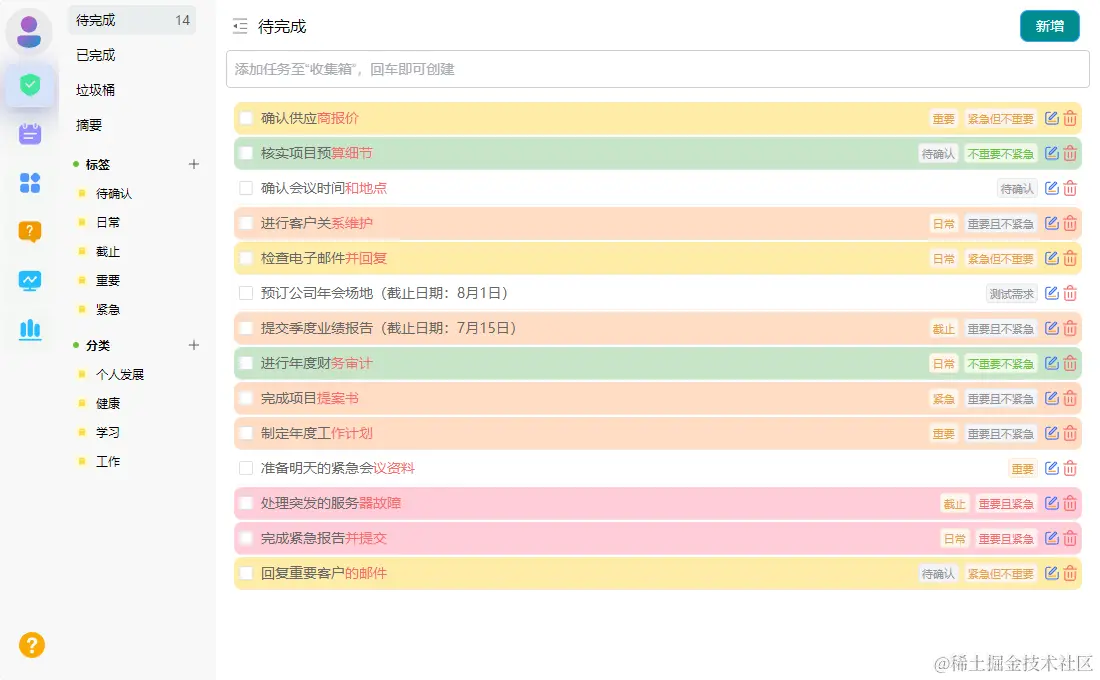This screenshot has height=680, width=1100.
Task: Click the user avatar at top left
Action: 30,31
